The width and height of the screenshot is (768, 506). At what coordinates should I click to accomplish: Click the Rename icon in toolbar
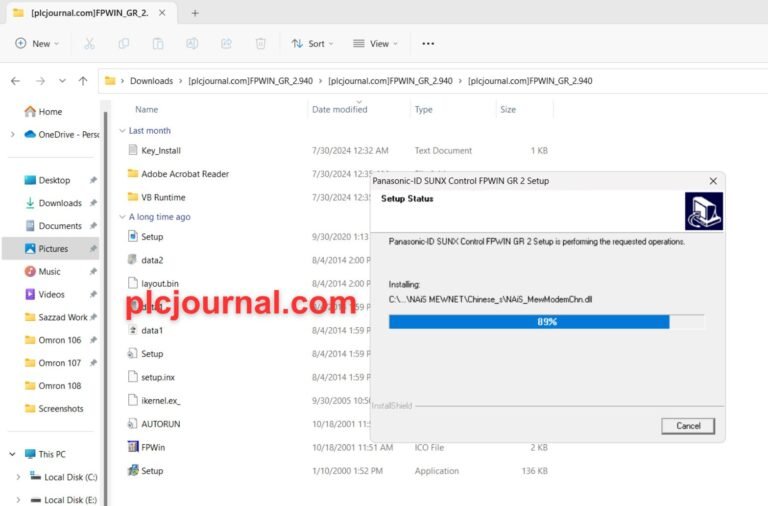click(192, 44)
